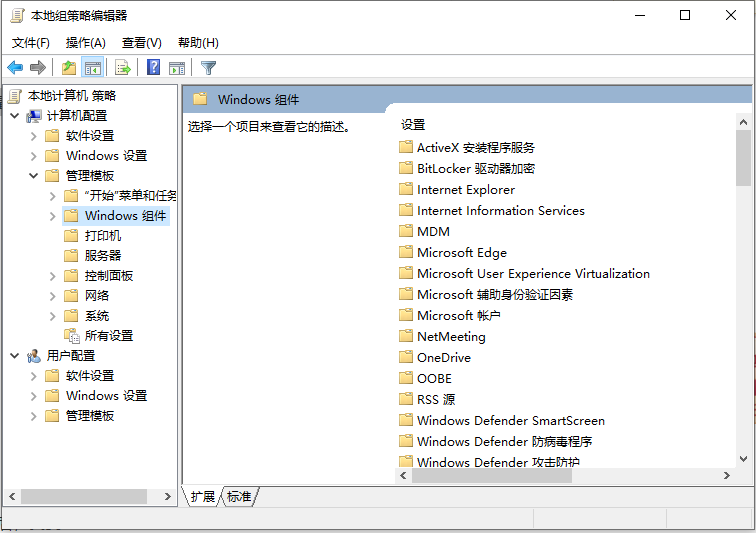Collapse the 计算机配置 tree node
This screenshot has width=756, height=533.
click(x=15, y=116)
